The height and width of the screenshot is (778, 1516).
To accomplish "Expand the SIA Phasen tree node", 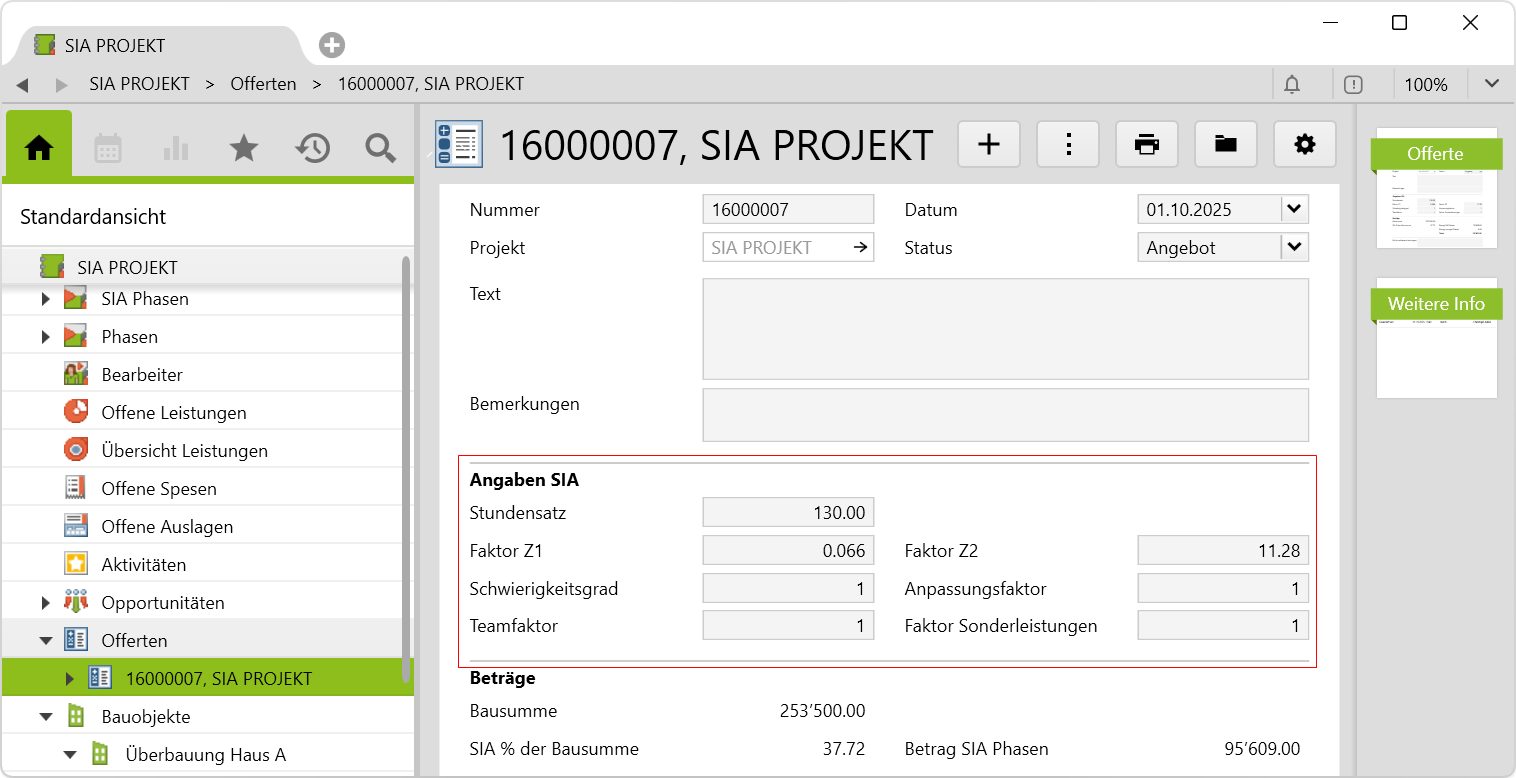I will (45, 299).
